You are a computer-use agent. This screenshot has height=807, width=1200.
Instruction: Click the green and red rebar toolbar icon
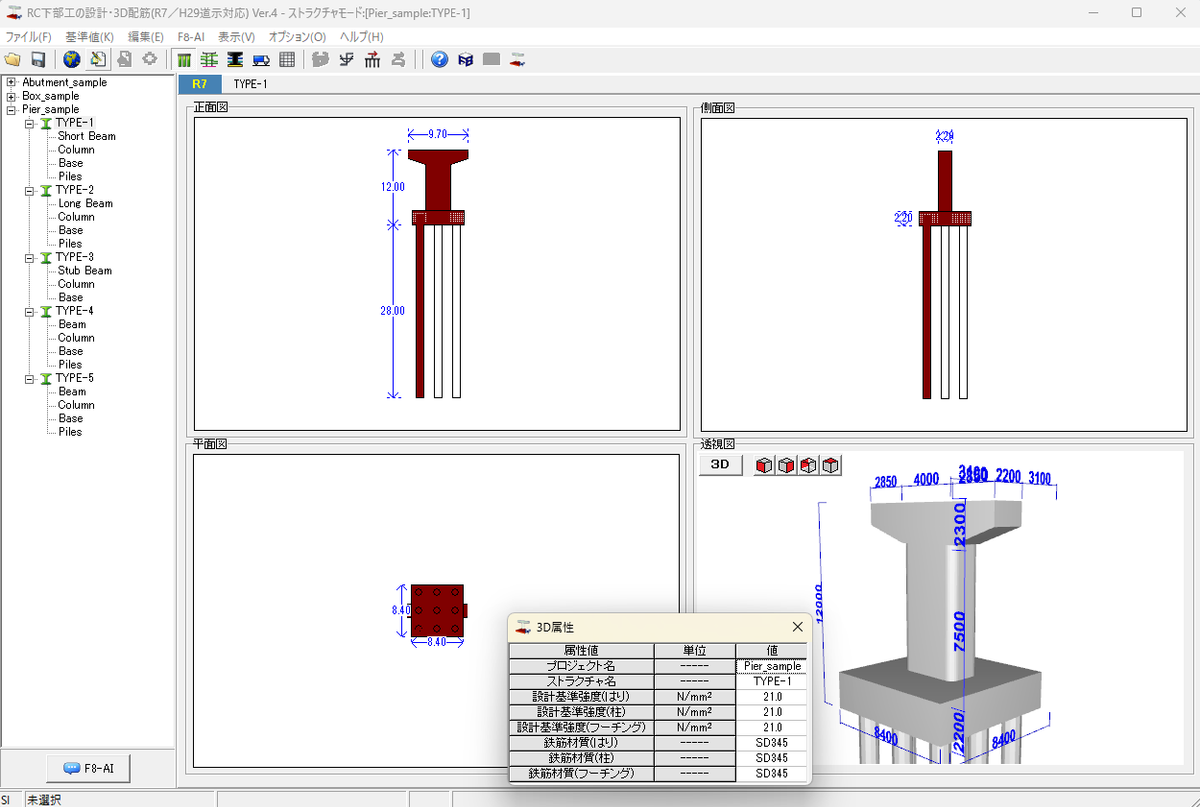click(210, 60)
